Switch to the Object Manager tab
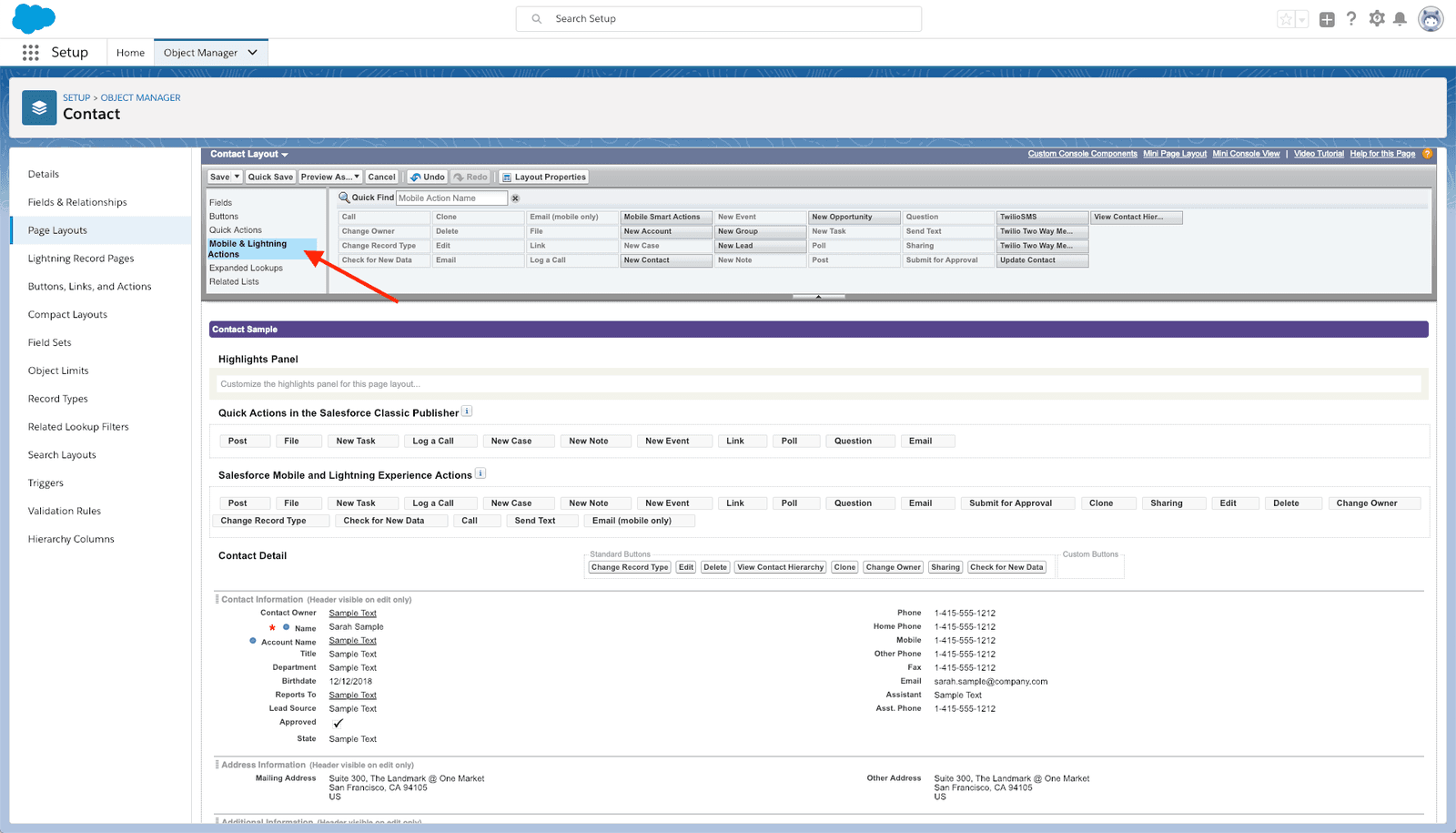Screen dimensions: 1456x833 tap(201, 52)
